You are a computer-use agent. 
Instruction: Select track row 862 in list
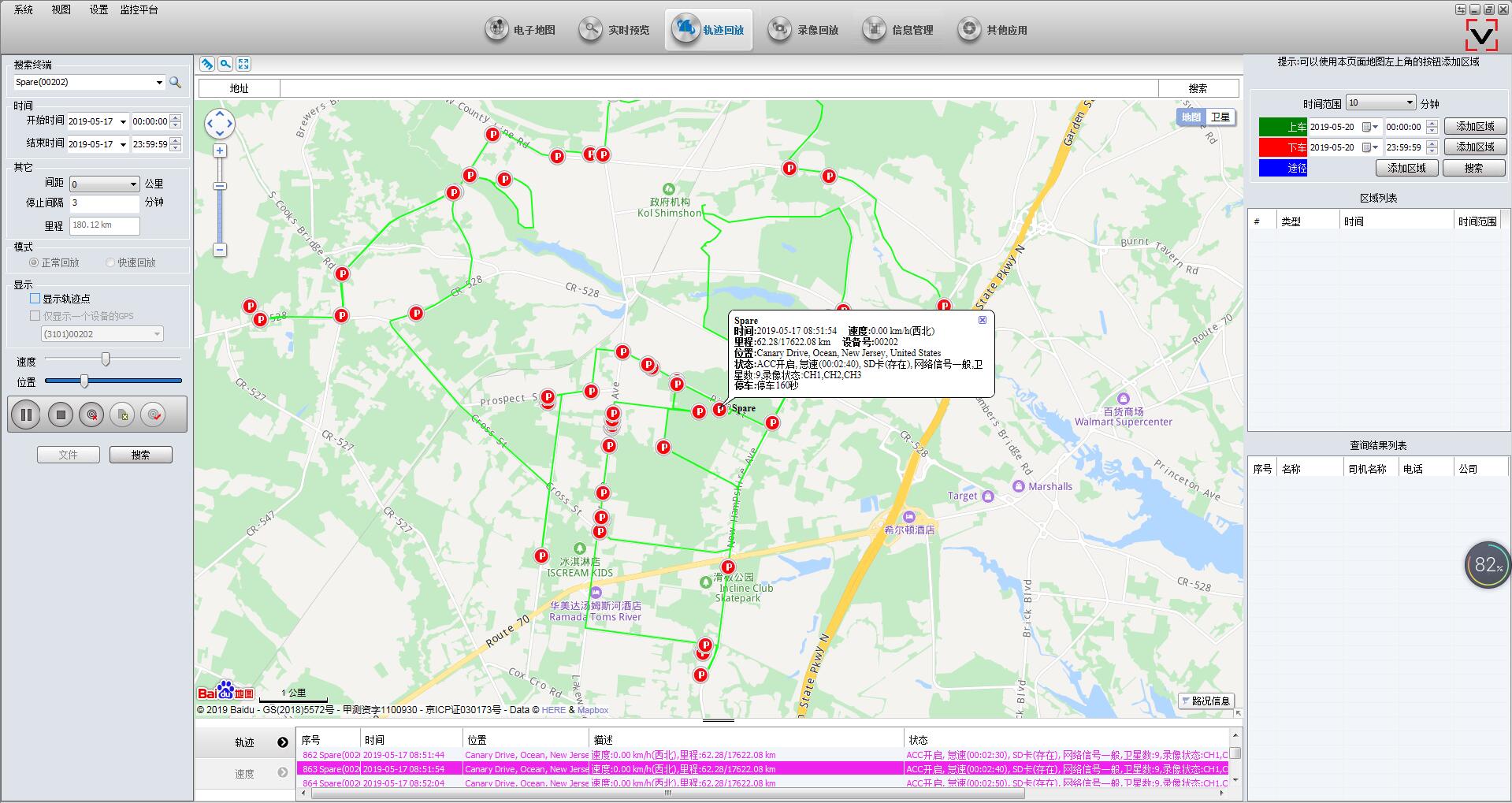coord(762,755)
